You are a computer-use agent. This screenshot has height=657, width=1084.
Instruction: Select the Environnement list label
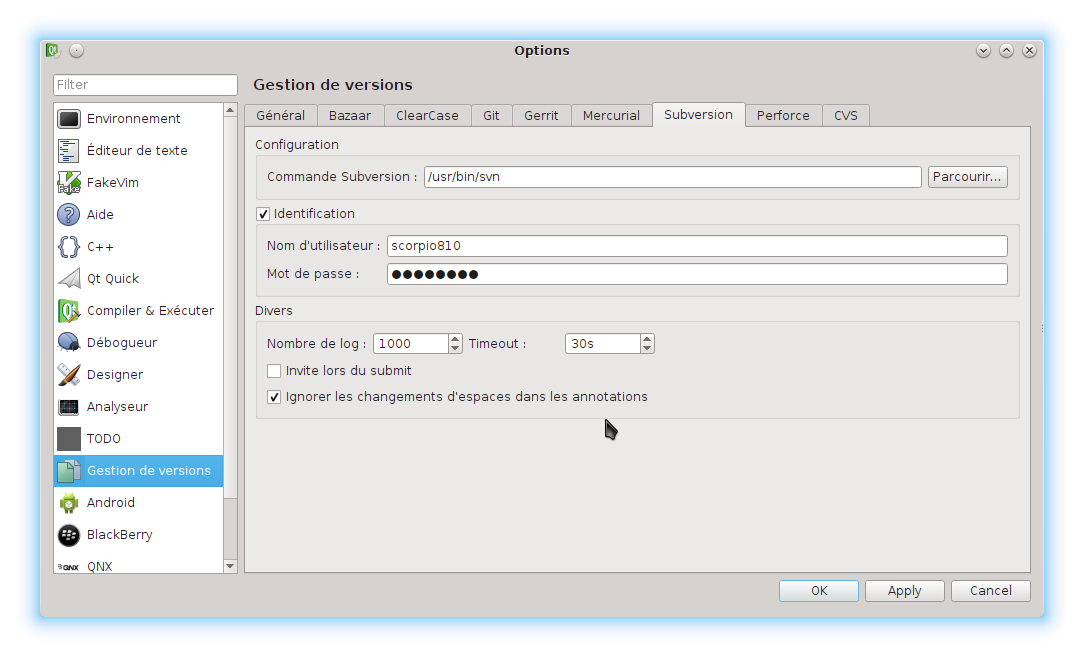pos(133,119)
